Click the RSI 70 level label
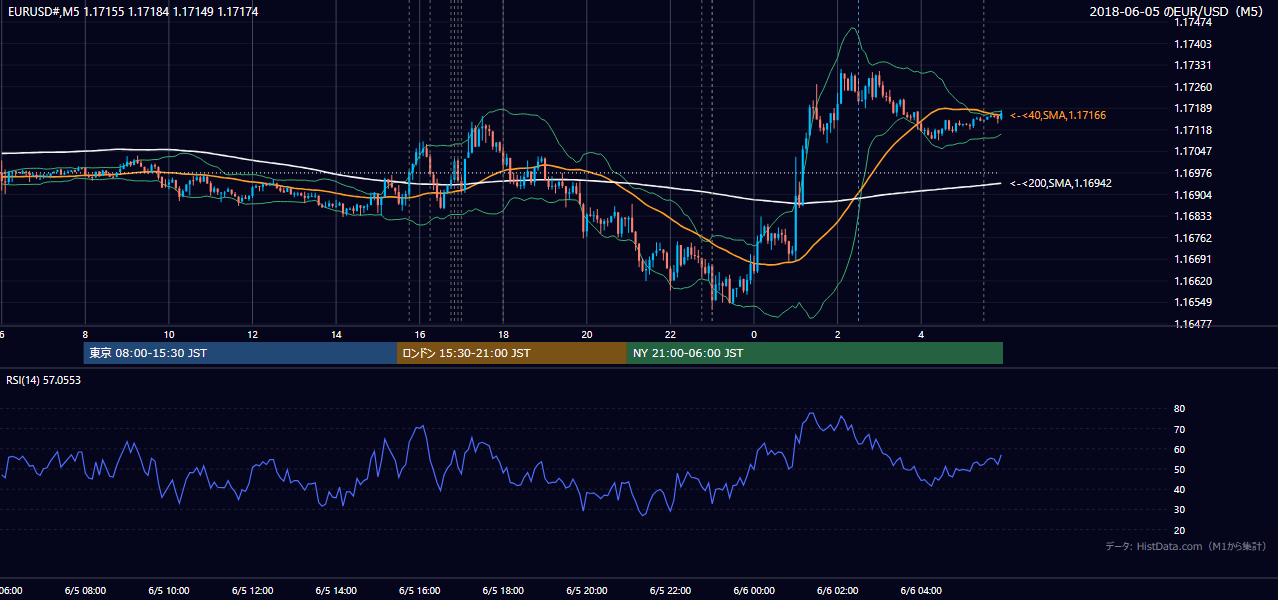This screenshot has height=600, width=1278. 1180,429
